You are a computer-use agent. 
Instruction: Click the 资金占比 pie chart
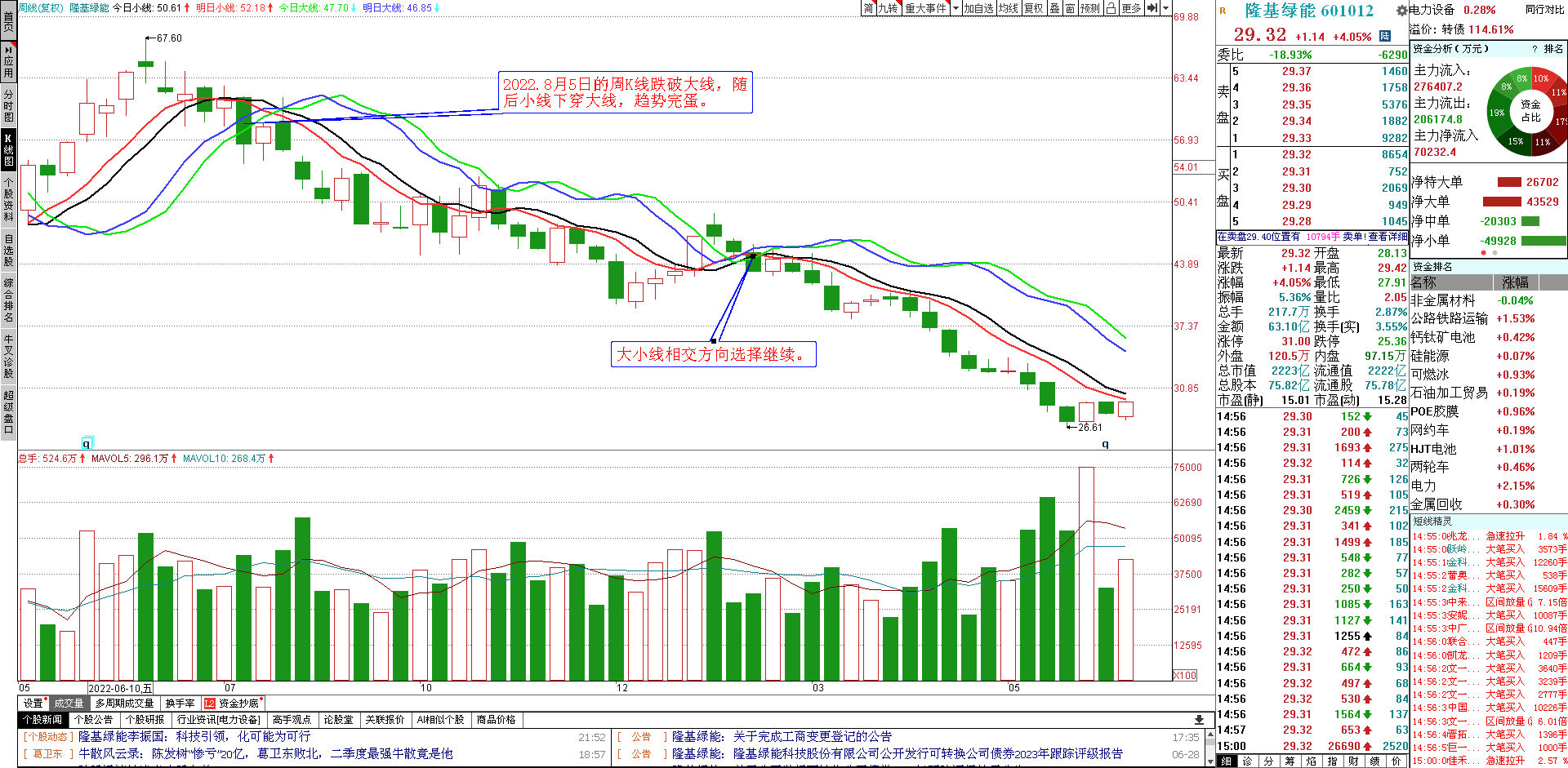tap(1530, 110)
